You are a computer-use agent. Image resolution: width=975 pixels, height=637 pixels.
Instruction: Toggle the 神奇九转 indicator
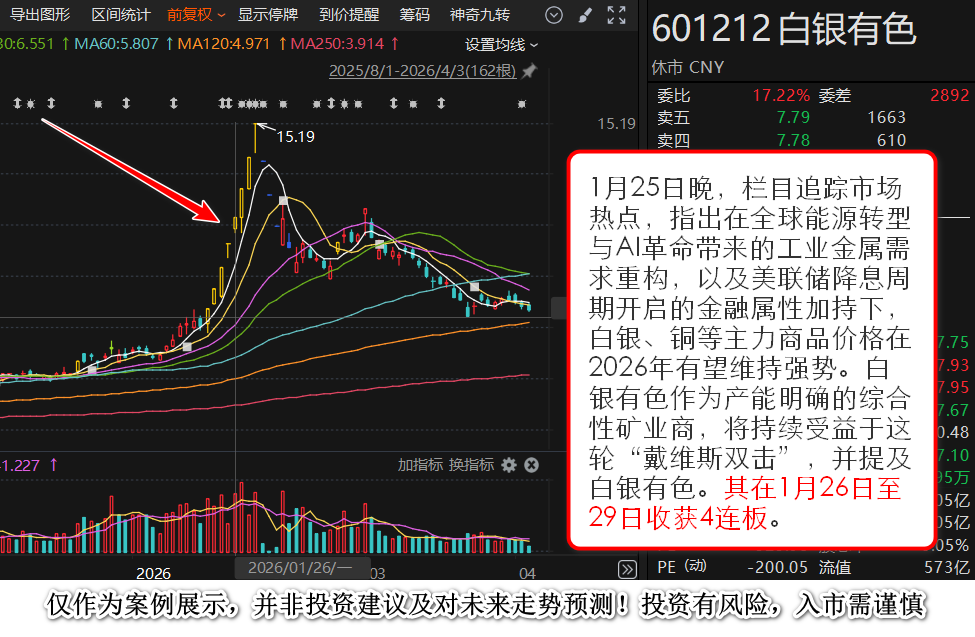tap(479, 15)
